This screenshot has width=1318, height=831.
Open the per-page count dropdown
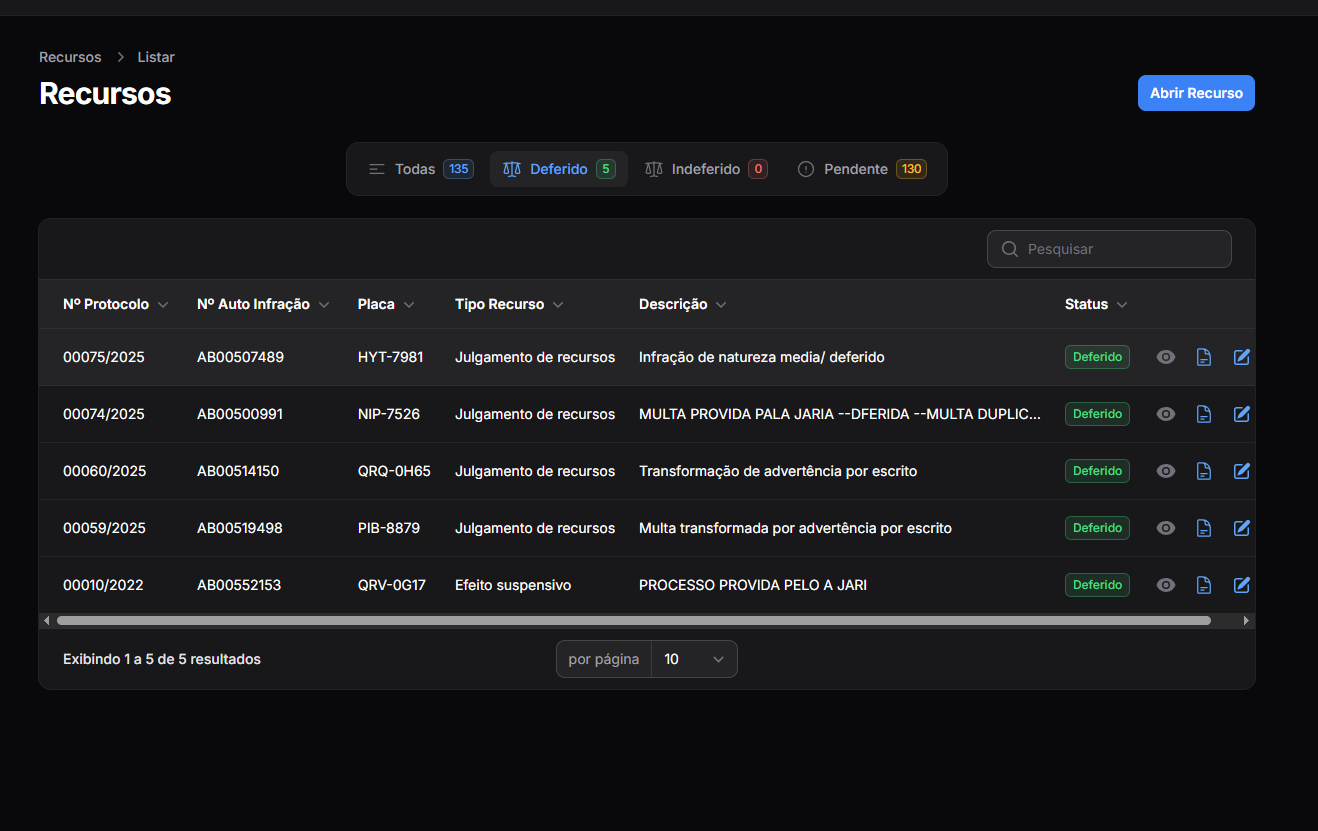(694, 659)
